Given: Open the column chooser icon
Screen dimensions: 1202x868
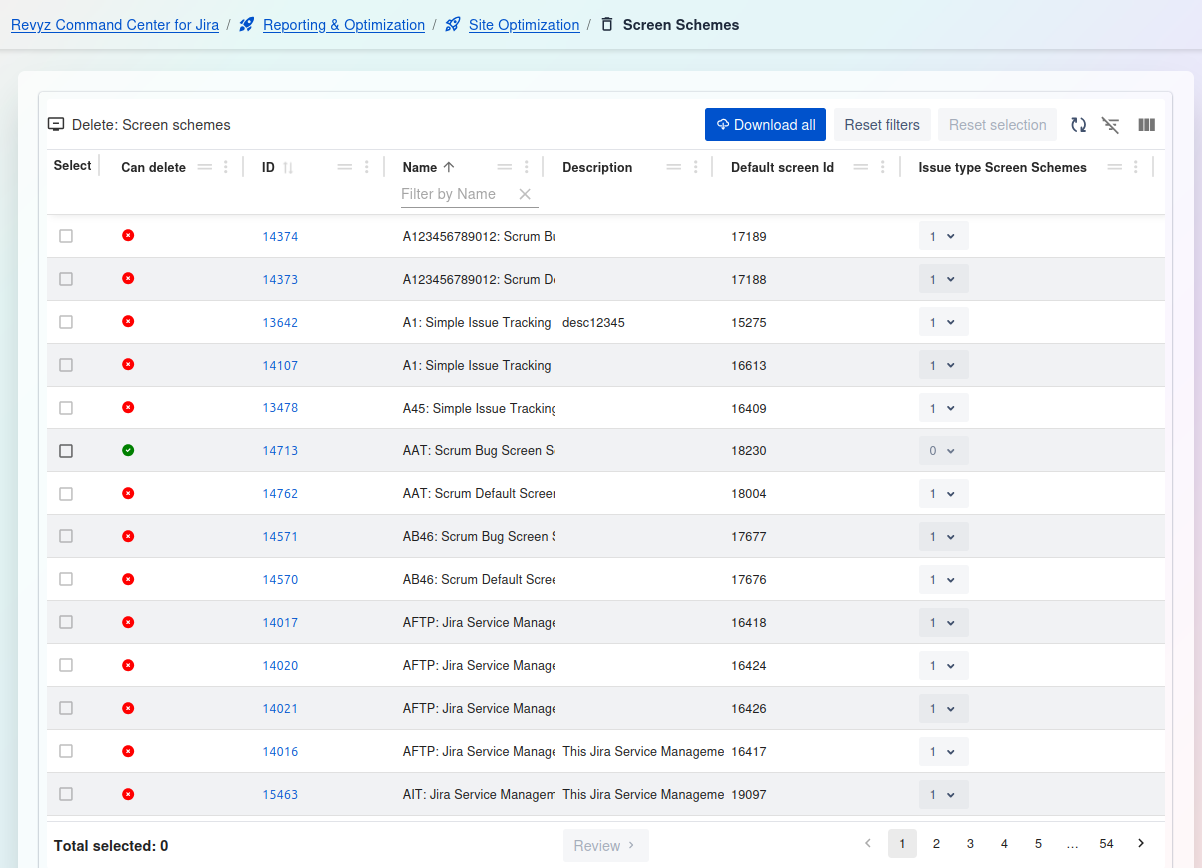Looking at the screenshot, I should click(1146, 125).
